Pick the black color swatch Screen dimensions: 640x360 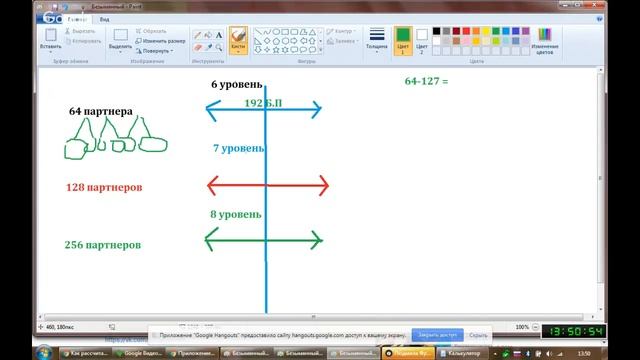coord(436,31)
